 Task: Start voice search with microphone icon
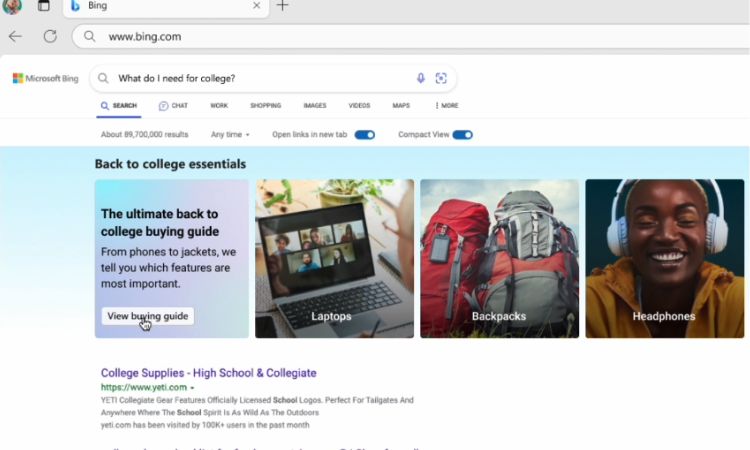420,78
